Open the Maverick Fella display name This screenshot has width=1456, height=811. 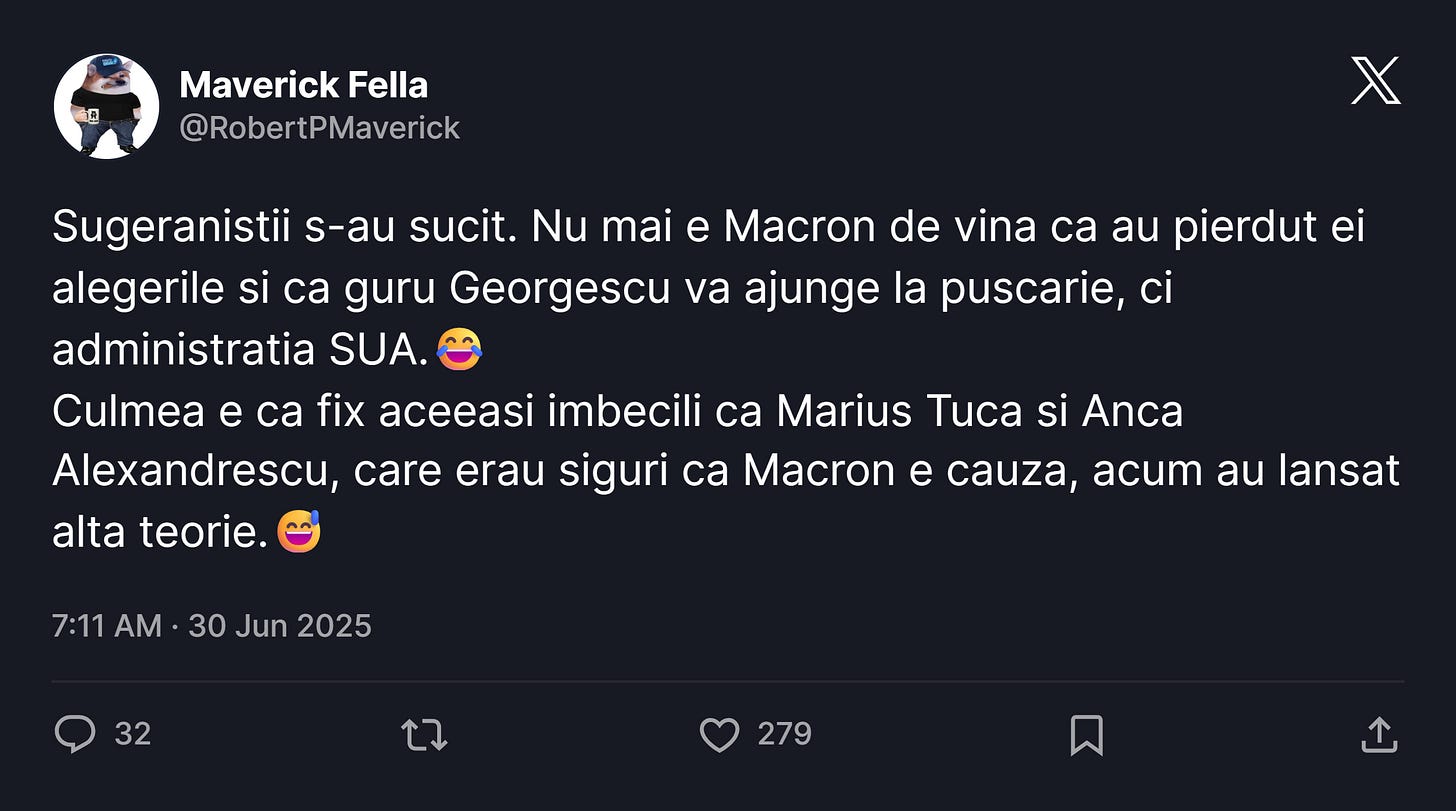click(x=304, y=85)
